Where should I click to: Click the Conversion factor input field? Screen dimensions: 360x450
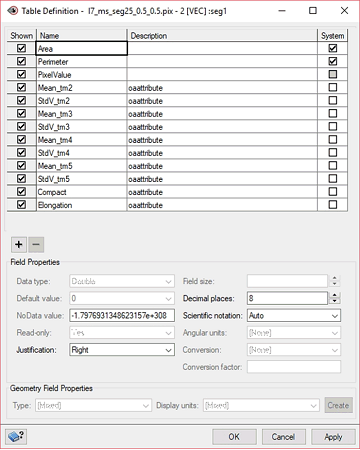294,367
